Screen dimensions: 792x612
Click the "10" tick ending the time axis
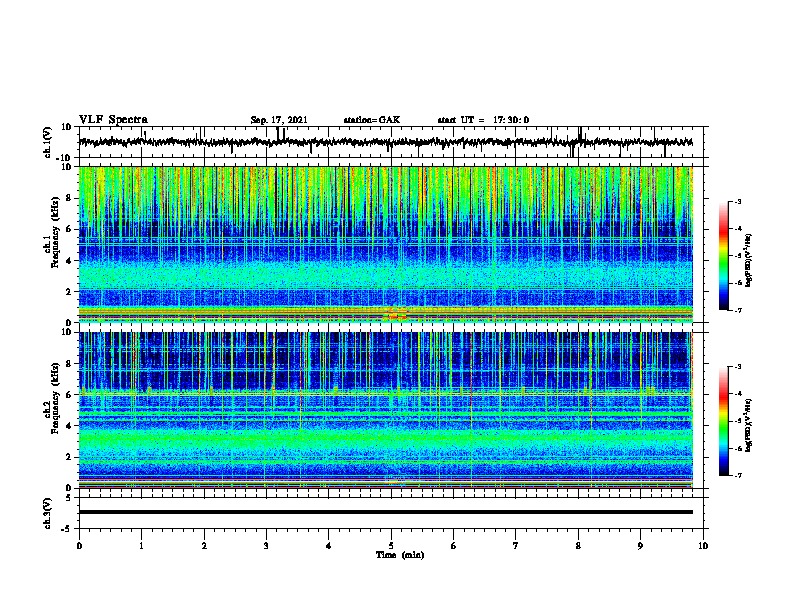click(703, 545)
